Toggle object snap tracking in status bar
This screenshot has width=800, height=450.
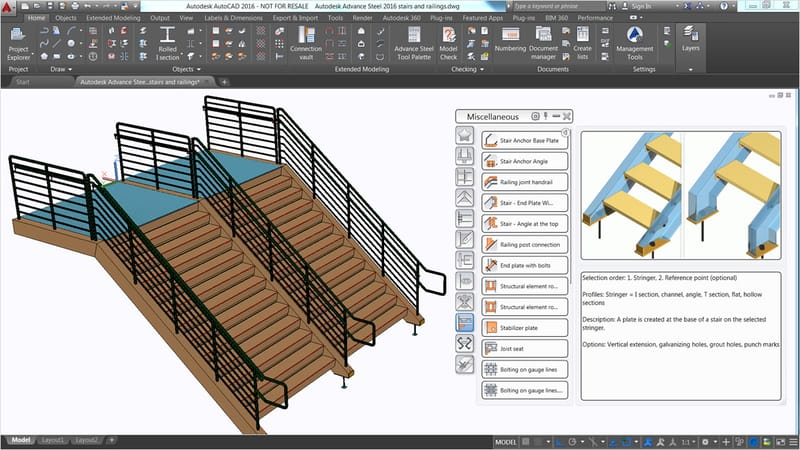click(x=614, y=442)
